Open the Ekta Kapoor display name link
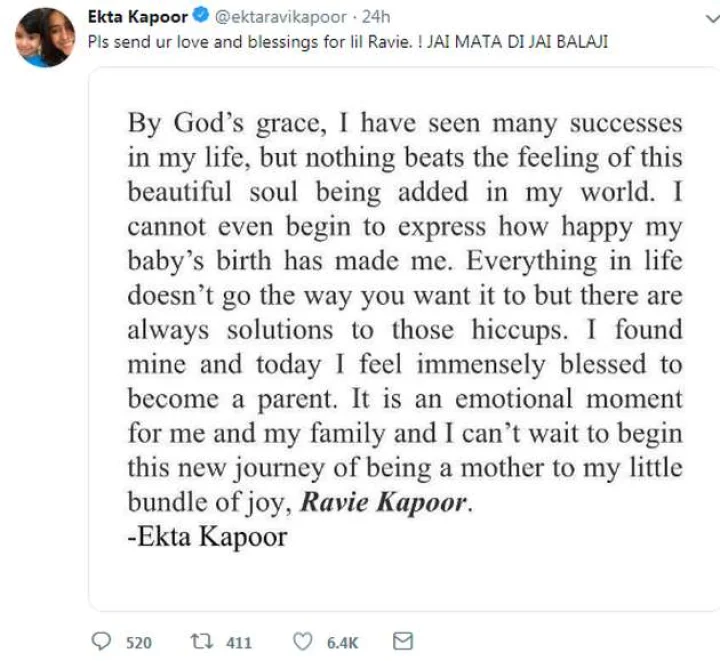Screen dimensions: 720x661 tap(138, 17)
